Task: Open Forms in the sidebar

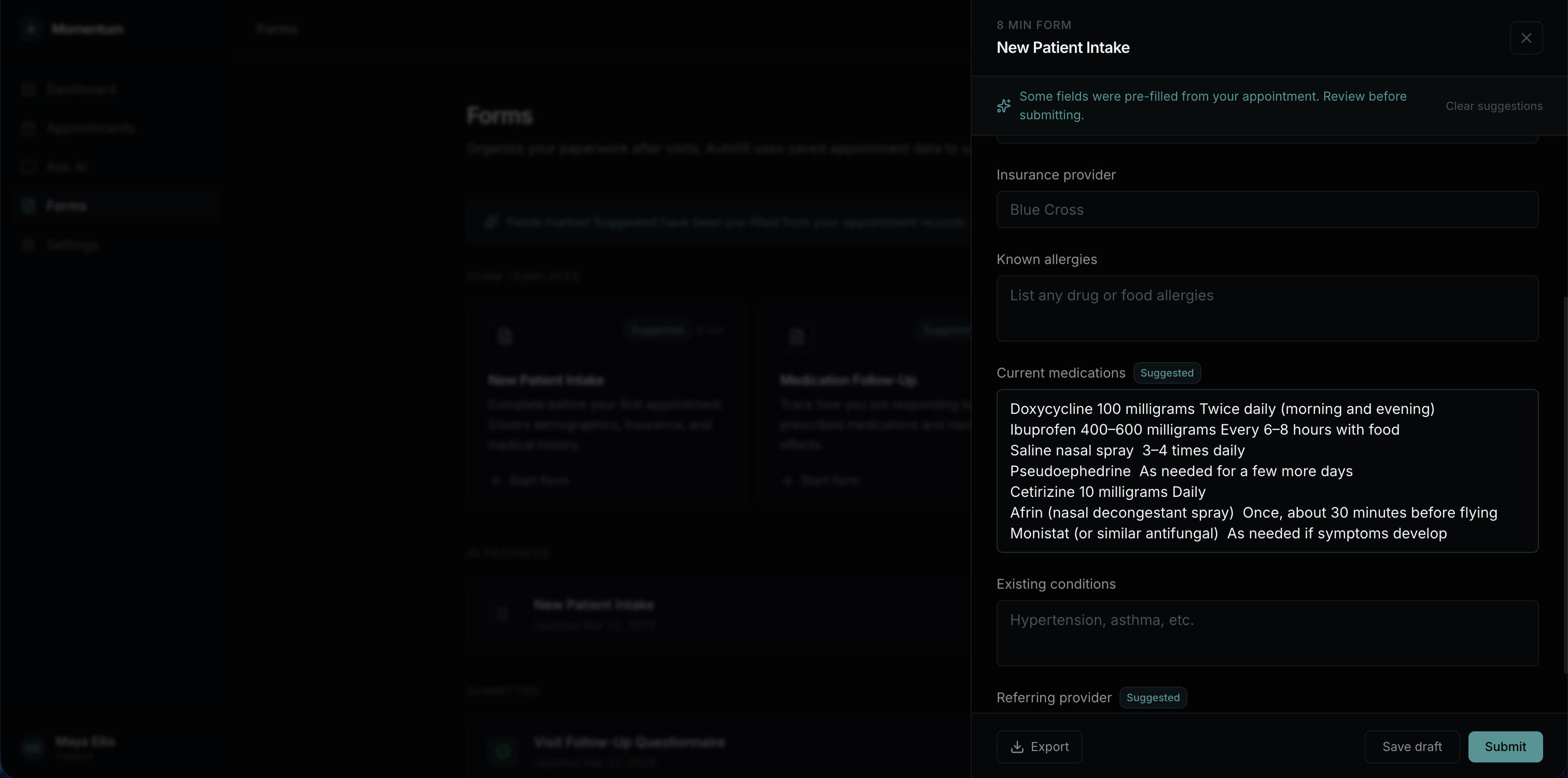Action: pos(66,206)
